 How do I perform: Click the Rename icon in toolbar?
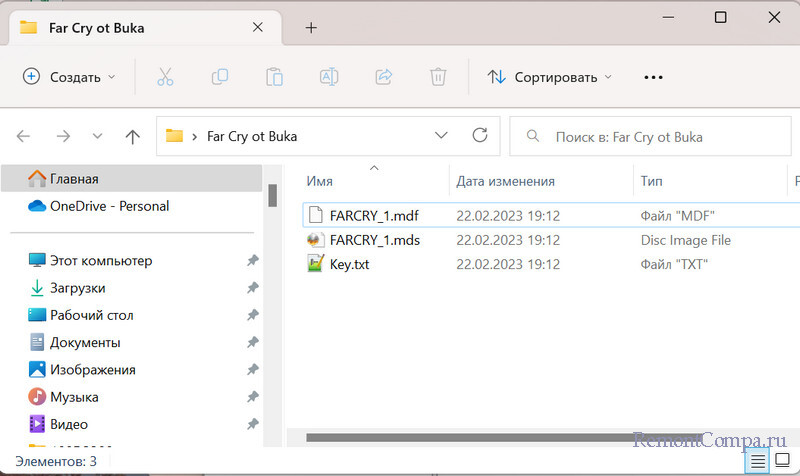tap(329, 77)
